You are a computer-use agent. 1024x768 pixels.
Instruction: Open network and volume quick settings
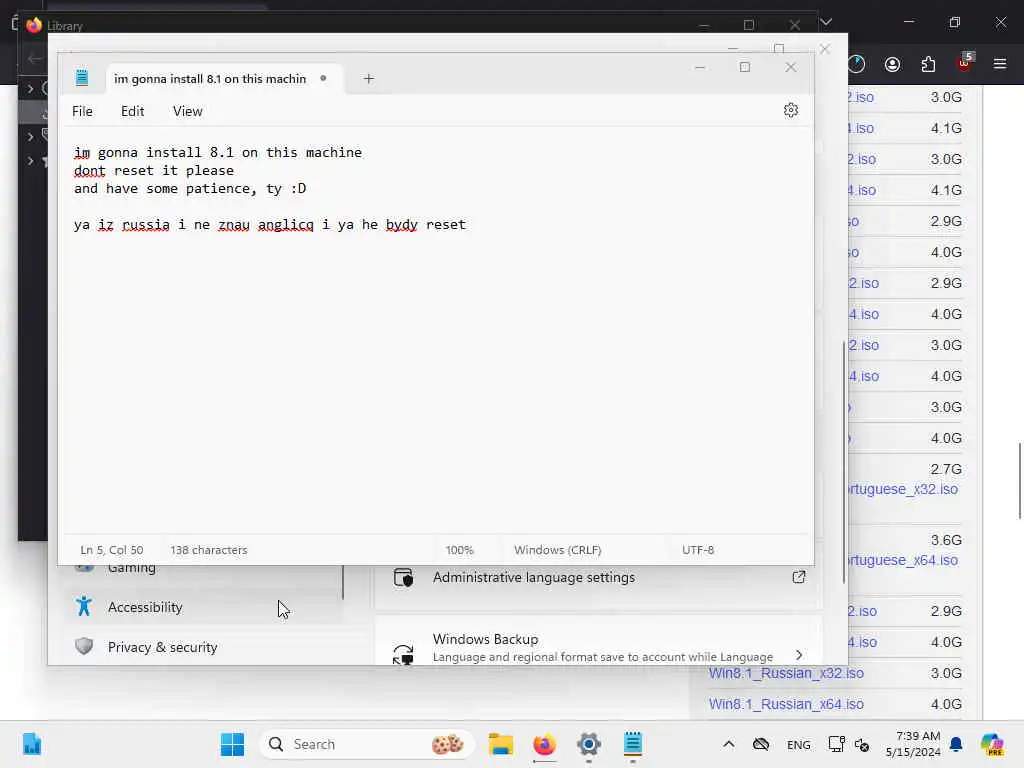pos(848,744)
